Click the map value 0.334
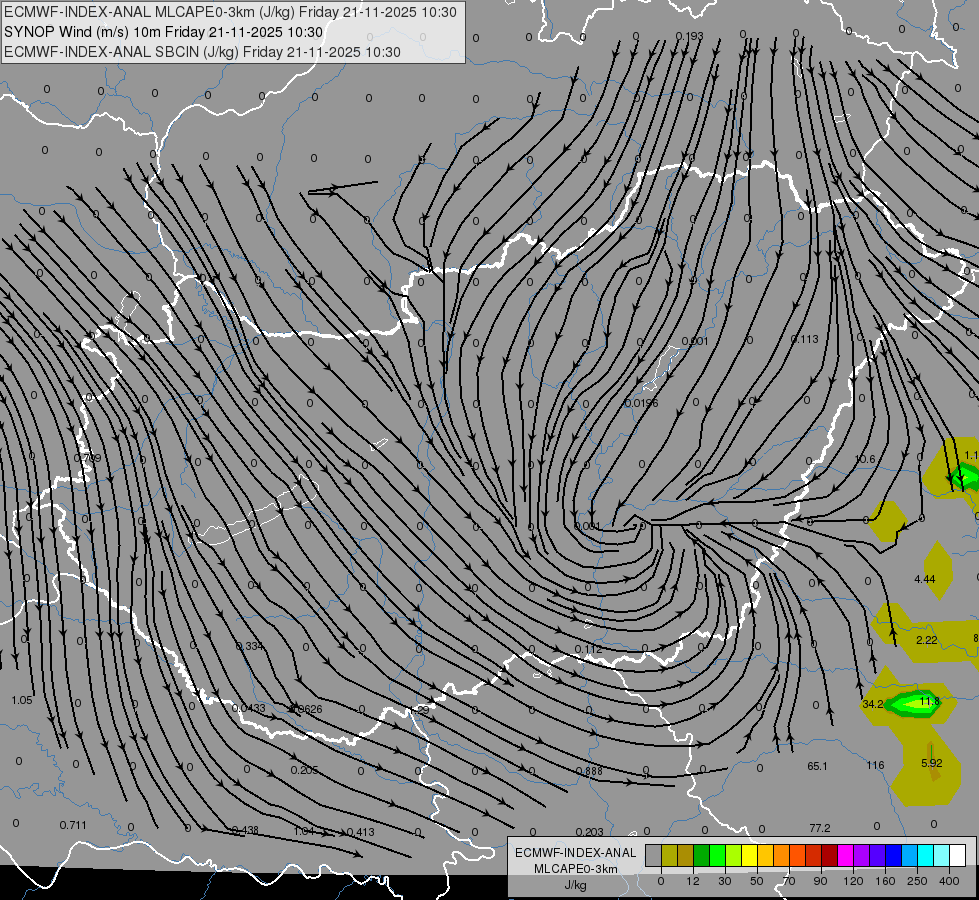The height and width of the screenshot is (900, 979). point(250,646)
